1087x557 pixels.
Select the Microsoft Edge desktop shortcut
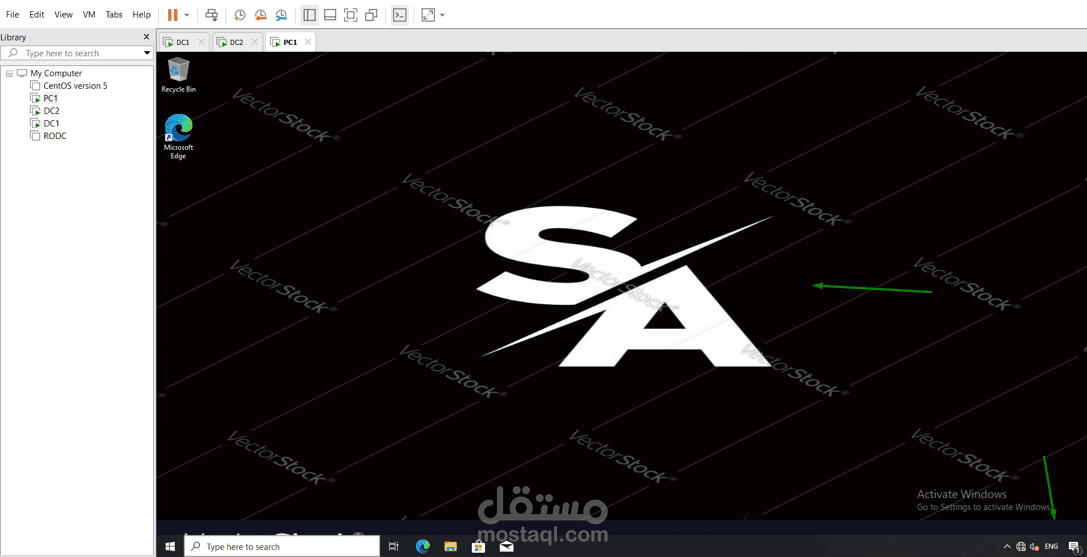pyautogui.click(x=179, y=137)
